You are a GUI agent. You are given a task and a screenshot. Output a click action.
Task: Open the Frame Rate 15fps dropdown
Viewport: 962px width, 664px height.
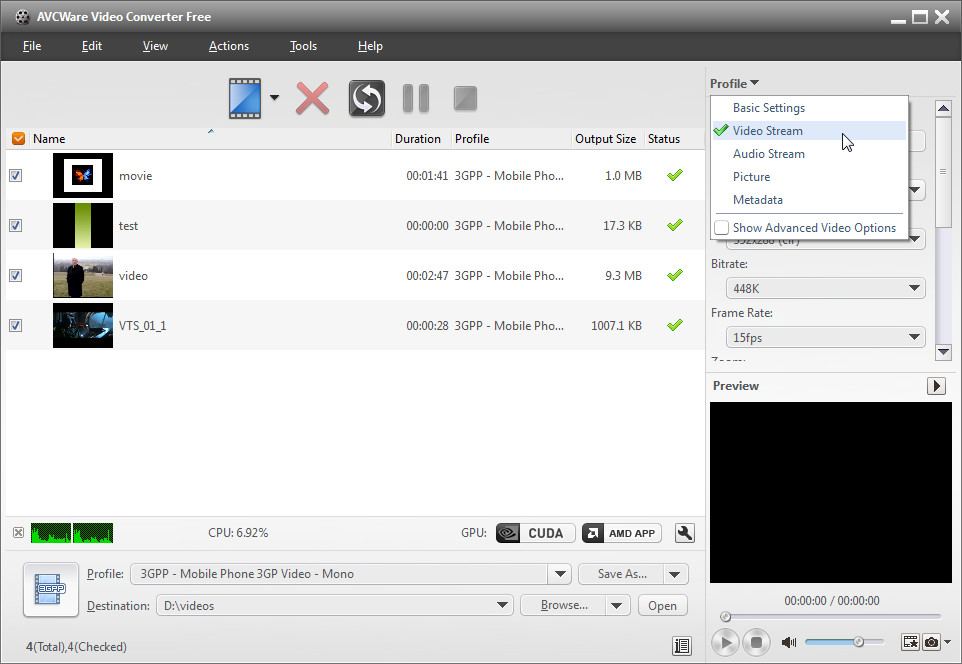[825, 337]
